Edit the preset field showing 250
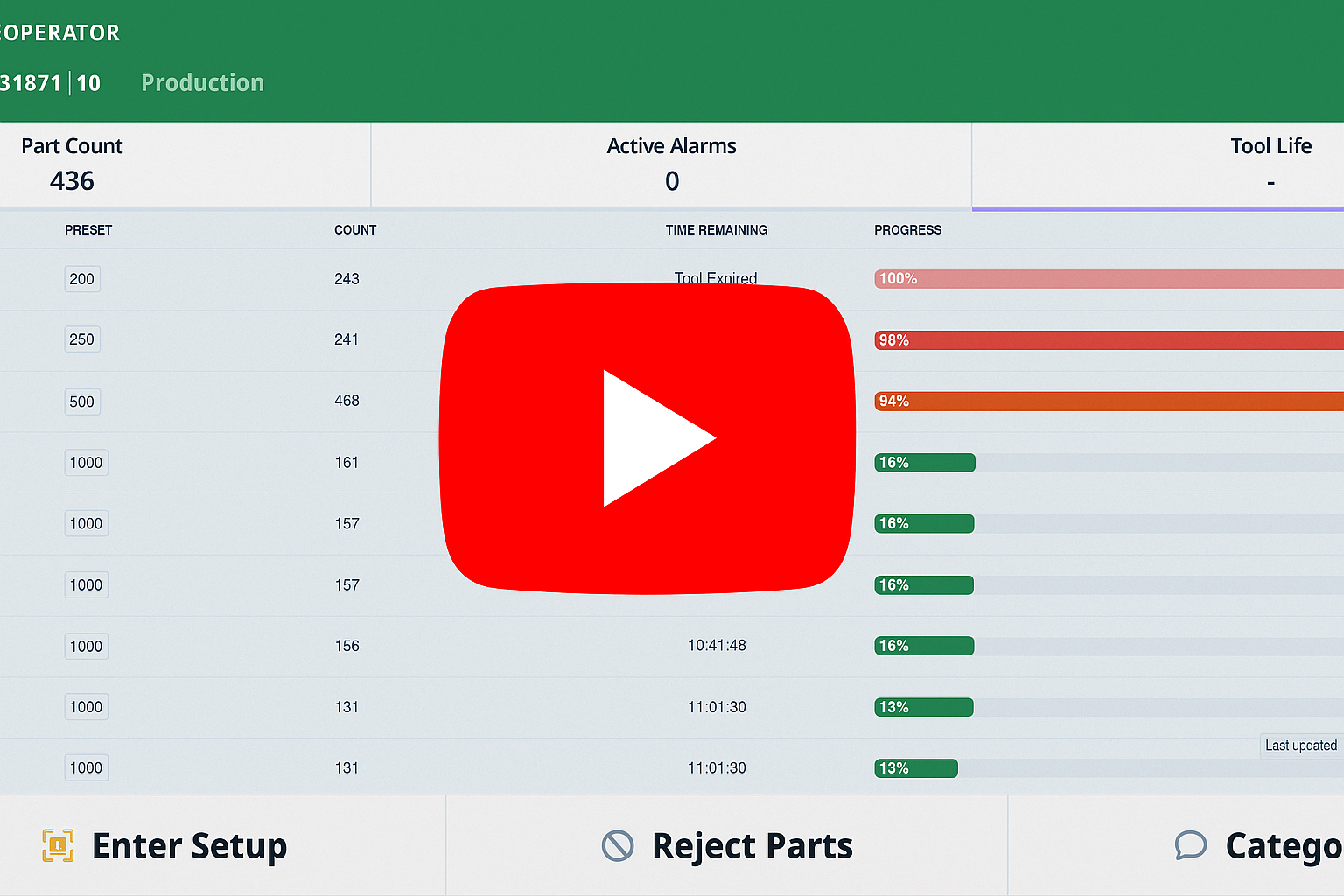The height and width of the screenshot is (896, 1344). tap(82, 339)
